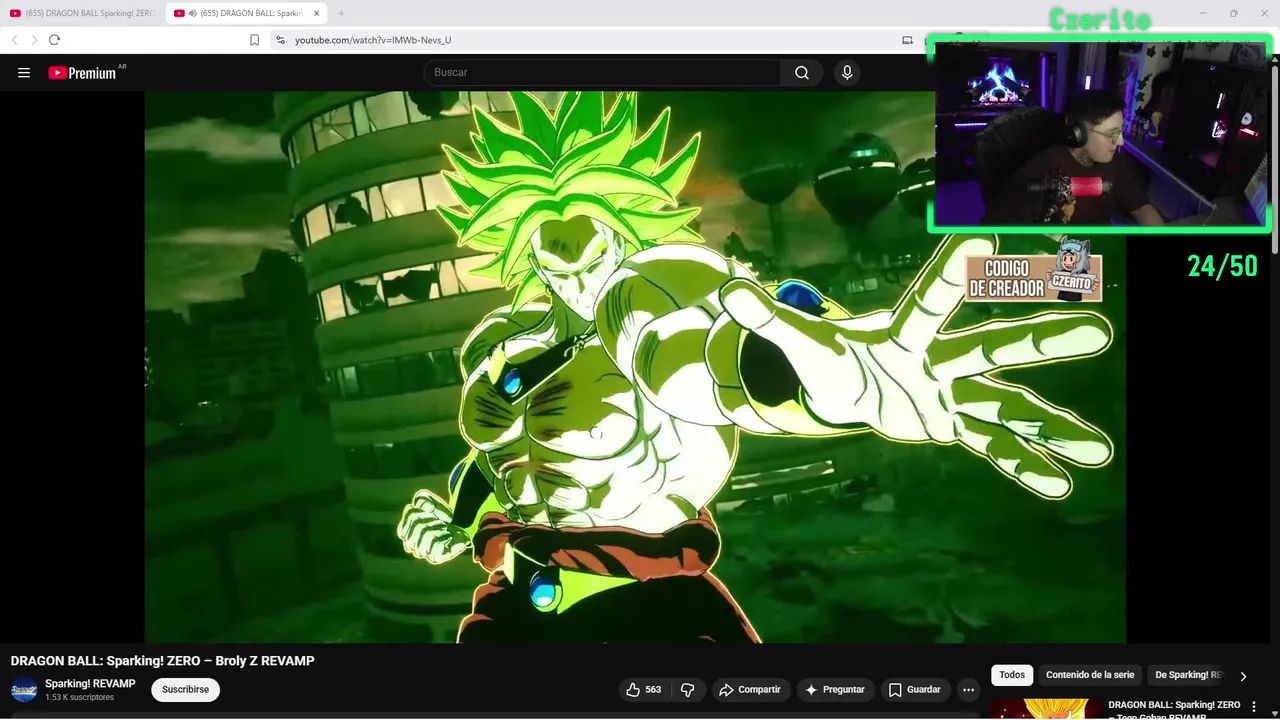The height and width of the screenshot is (720, 1280).
Task: Go back with browser back arrow
Action: (14, 40)
